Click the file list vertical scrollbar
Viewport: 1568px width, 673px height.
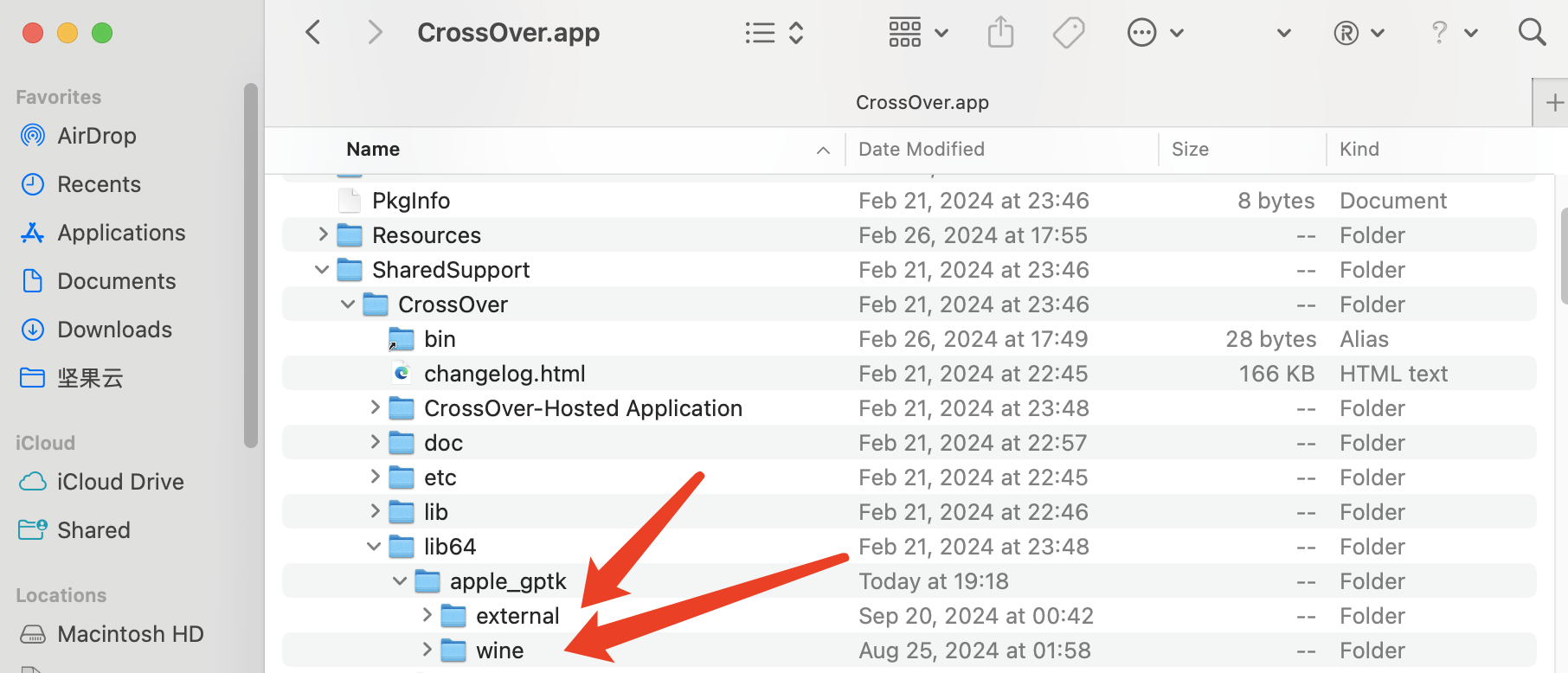click(x=1564, y=256)
